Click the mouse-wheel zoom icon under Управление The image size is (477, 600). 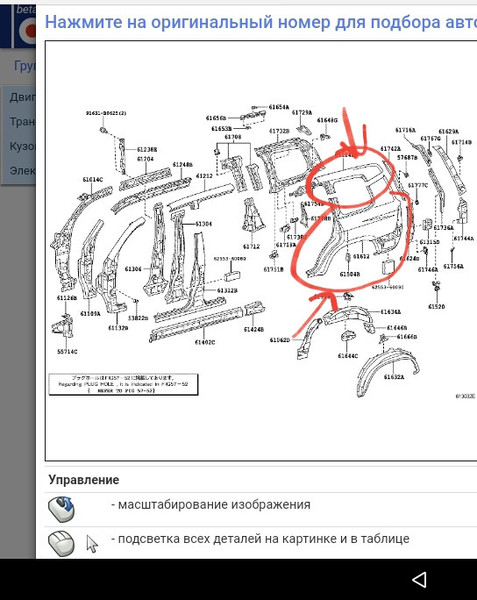click(x=61, y=509)
